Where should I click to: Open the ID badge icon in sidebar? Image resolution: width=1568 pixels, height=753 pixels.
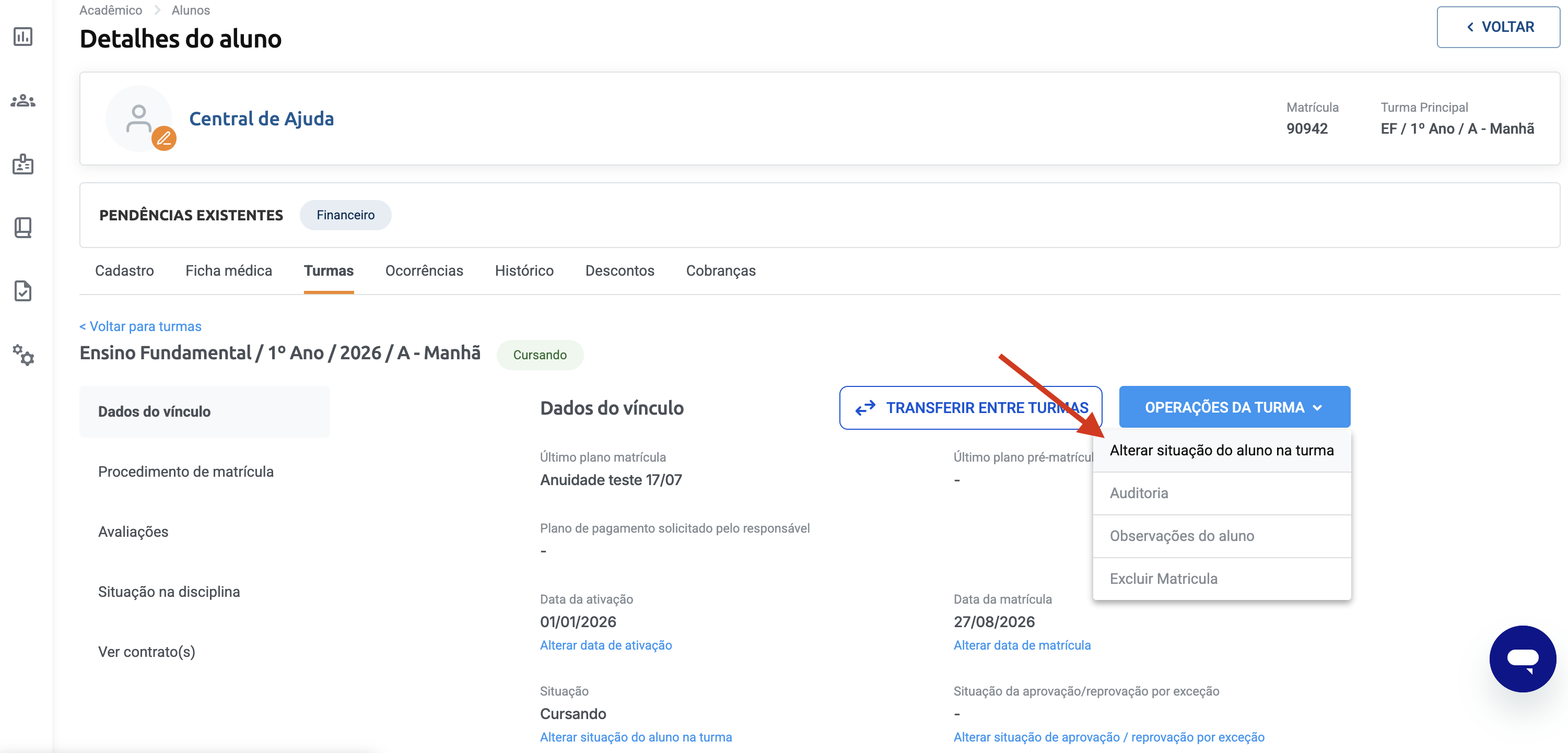pyautogui.click(x=23, y=164)
